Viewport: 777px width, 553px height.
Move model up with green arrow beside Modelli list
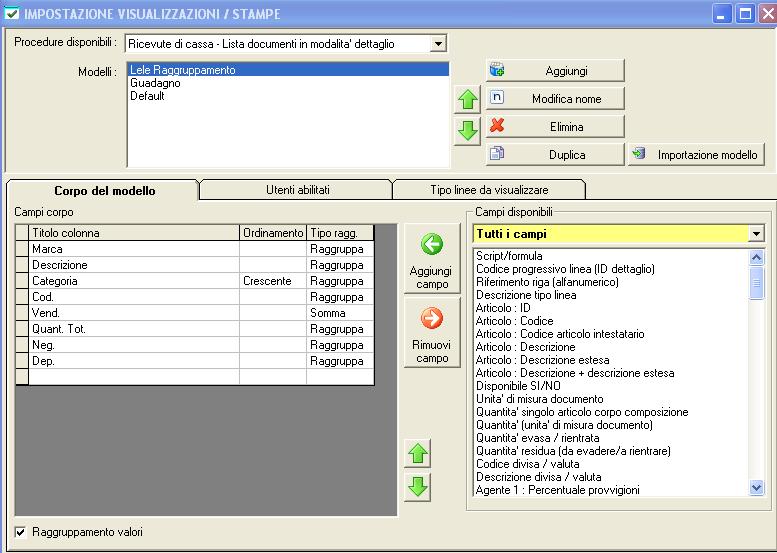click(467, 100)
